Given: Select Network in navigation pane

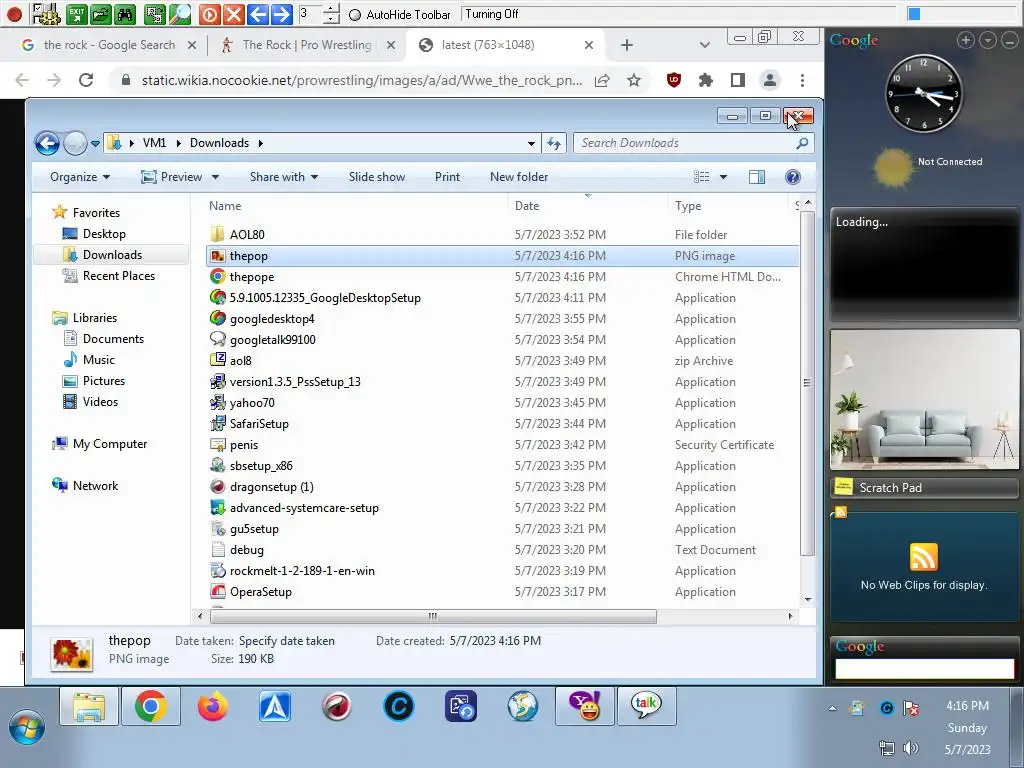Looking at the screenshot, I should (x=95, y=486).
